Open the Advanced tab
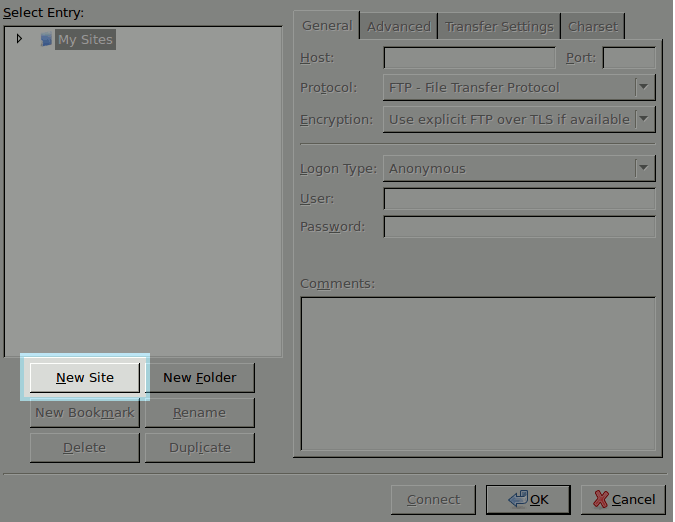Screen dimensions: 675x522 (398, 27)
